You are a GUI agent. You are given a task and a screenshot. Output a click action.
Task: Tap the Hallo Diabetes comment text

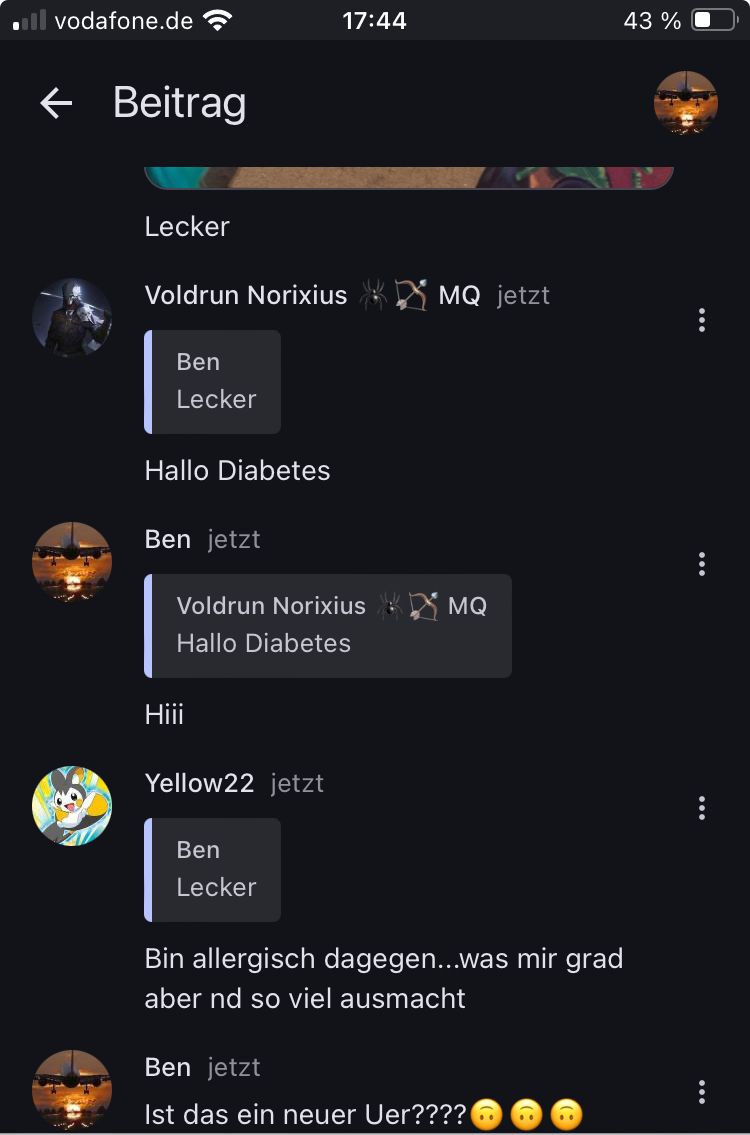[237, 471]
